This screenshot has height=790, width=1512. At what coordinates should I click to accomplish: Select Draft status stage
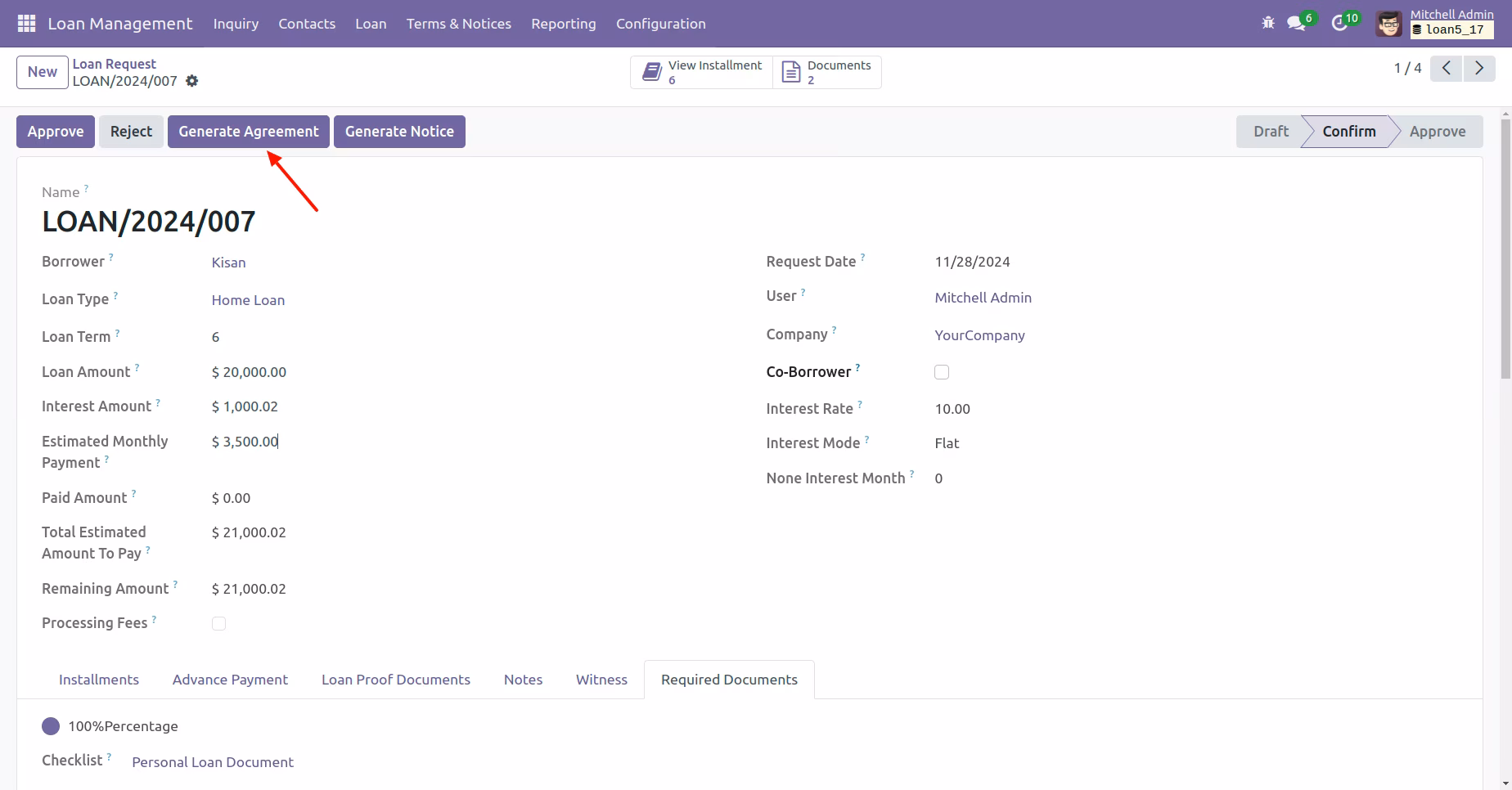(1271, 132)
